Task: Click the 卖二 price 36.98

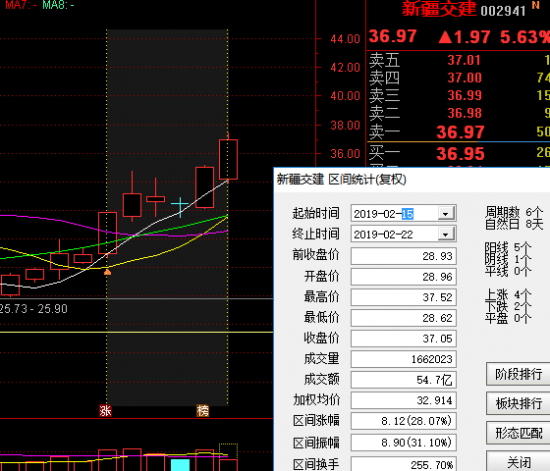Action: point(464,113)
